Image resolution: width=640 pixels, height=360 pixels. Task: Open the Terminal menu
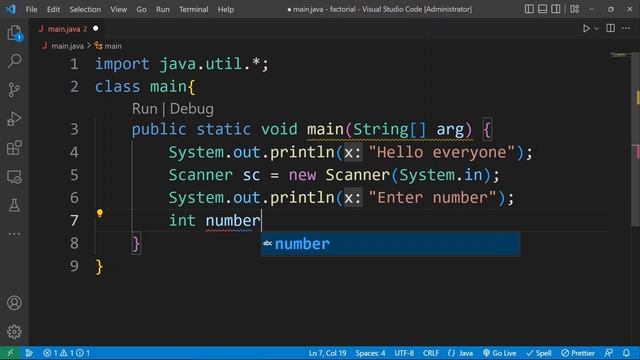[x=193, y=9]
